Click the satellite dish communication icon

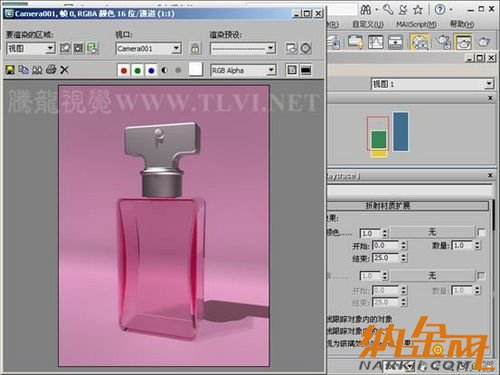tap(403, 10)
